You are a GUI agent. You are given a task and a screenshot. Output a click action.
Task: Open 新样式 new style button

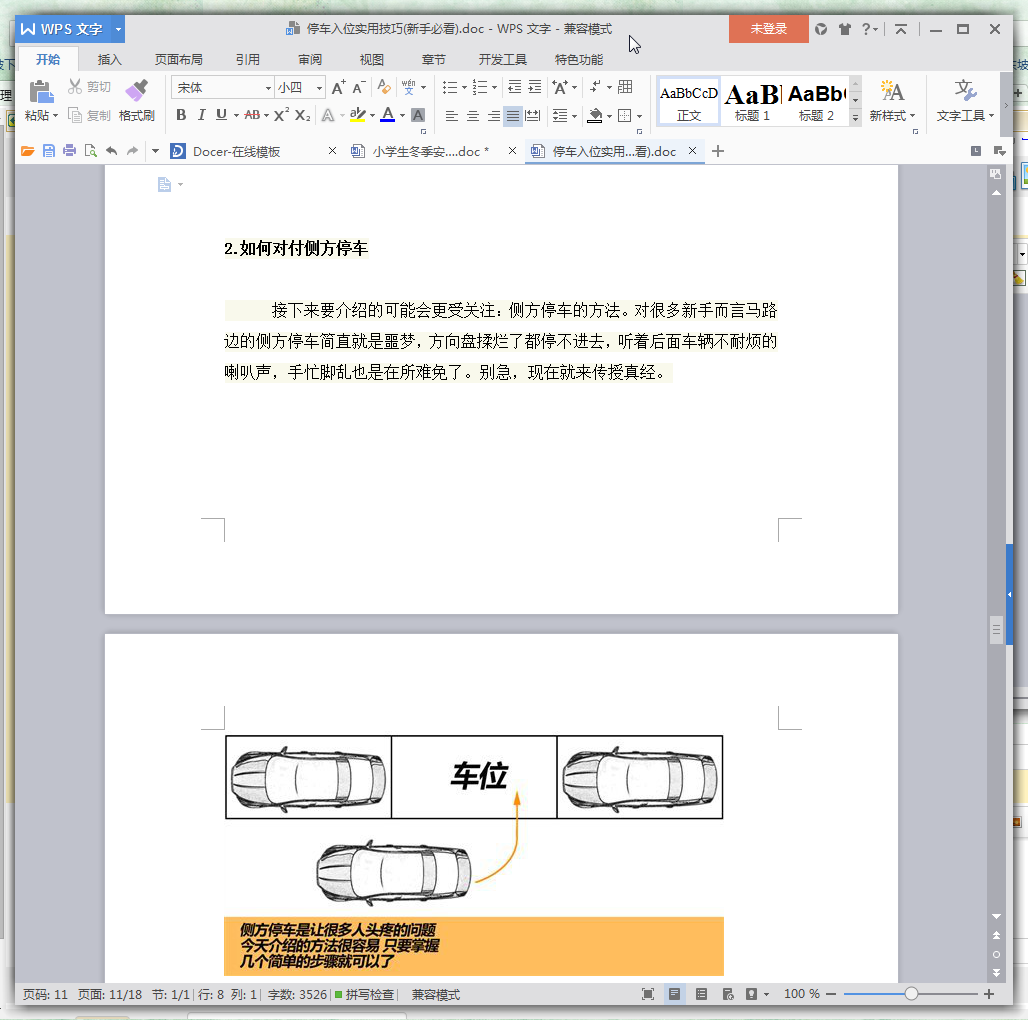(892, 101)
